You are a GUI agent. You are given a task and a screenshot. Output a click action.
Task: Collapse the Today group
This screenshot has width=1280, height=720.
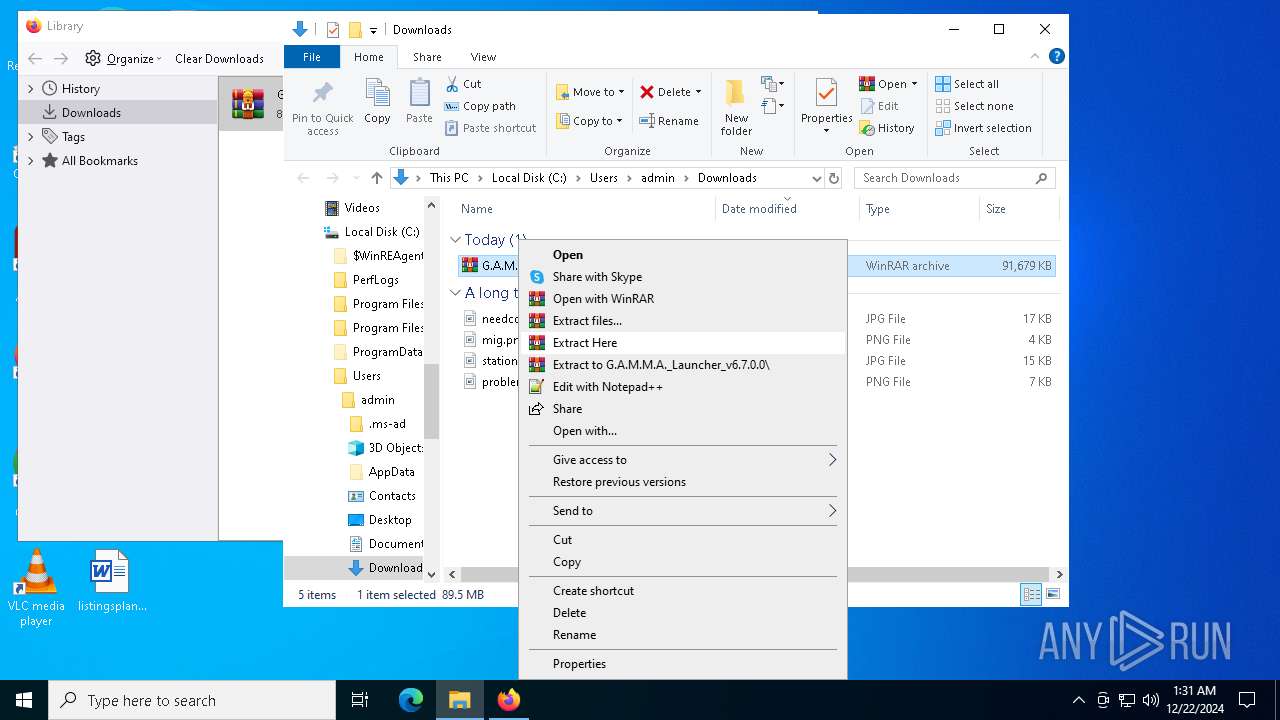(x=455, y=240)
